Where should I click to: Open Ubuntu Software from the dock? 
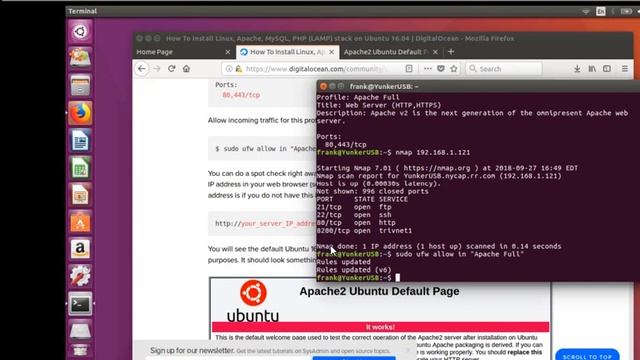pos(80,222)
